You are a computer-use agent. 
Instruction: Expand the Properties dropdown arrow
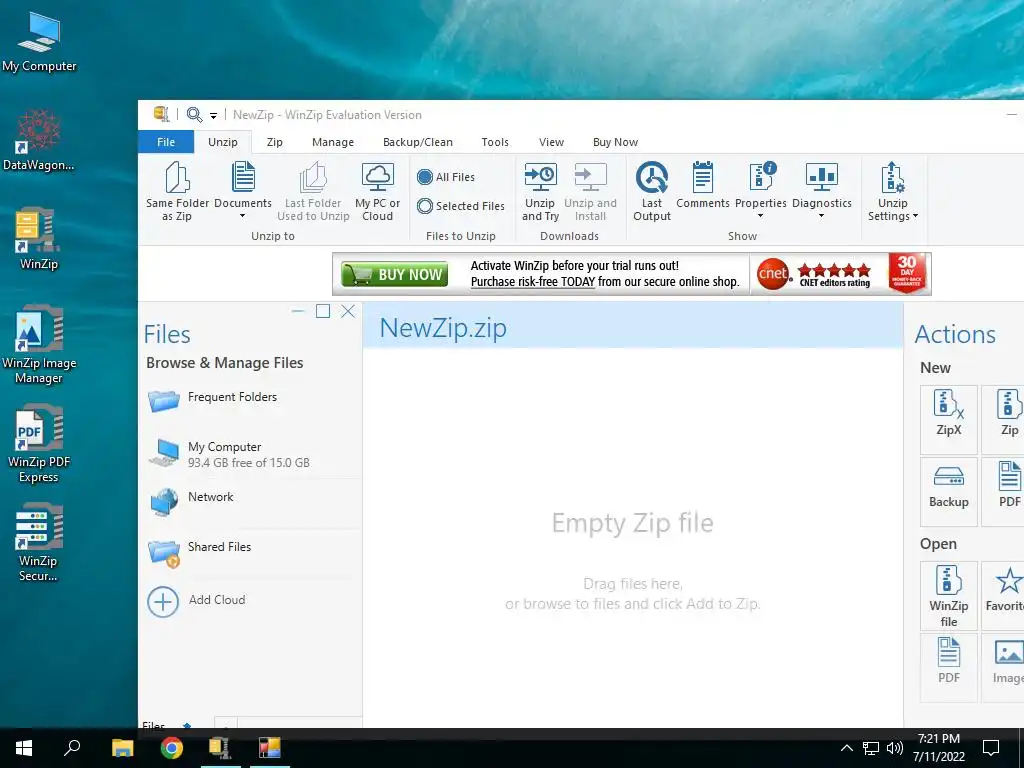[x=760, y=216]
